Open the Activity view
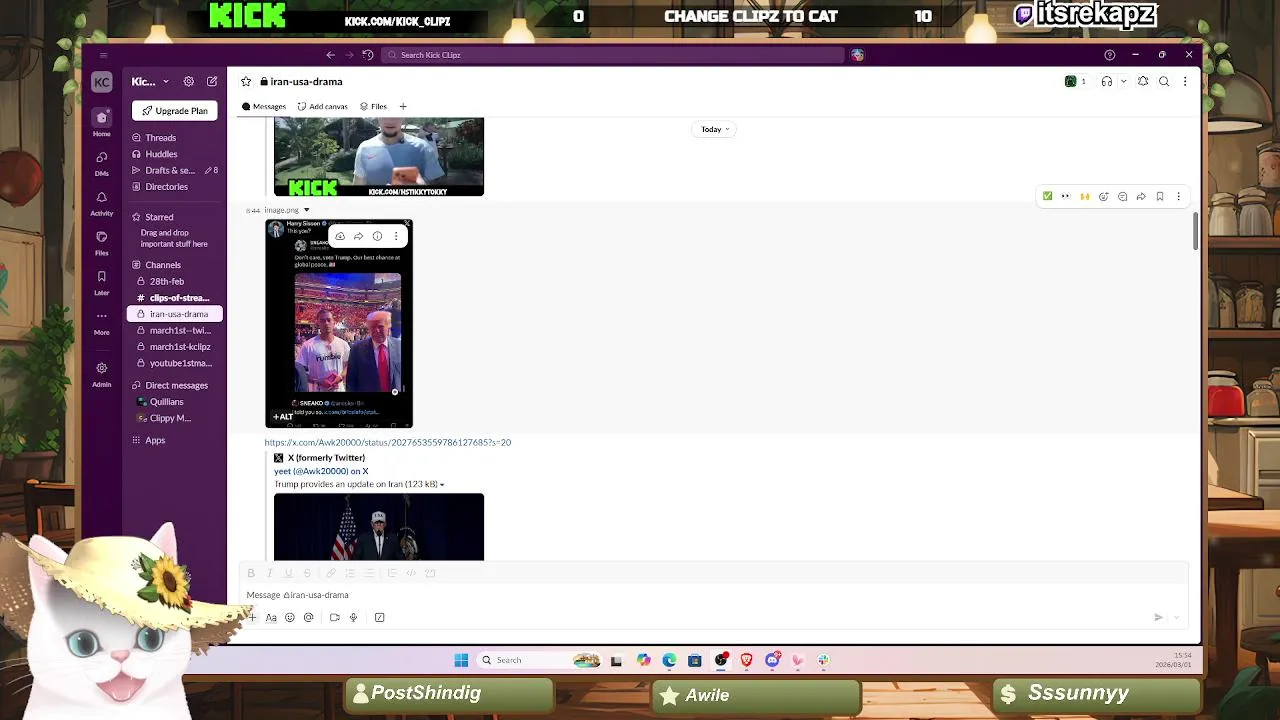This screenshot has height=720, width=1280. 101,202
